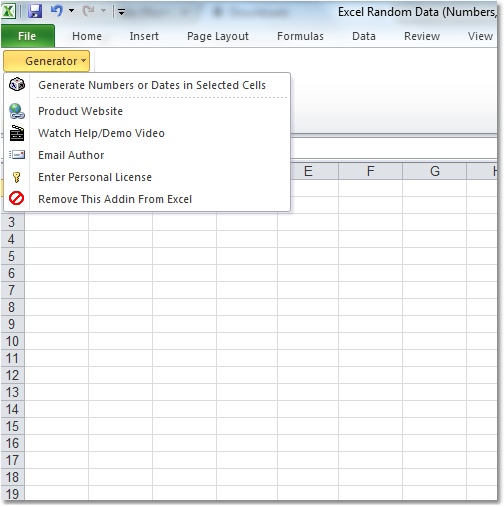Select row 3 header

(x=12, y=222)
